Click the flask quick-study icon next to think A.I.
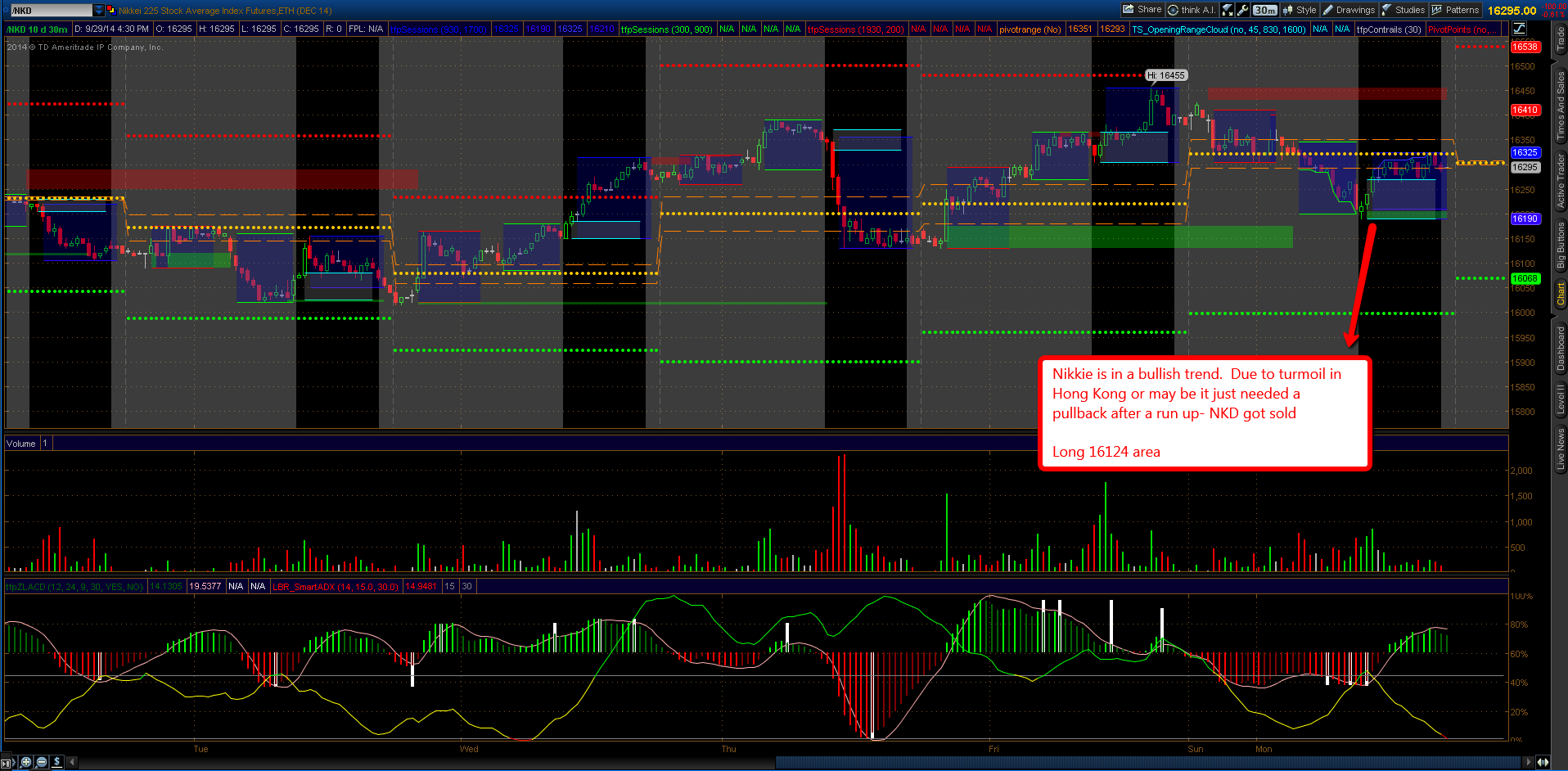The height and width of the screenshot is (771, 1568). 1227,10
